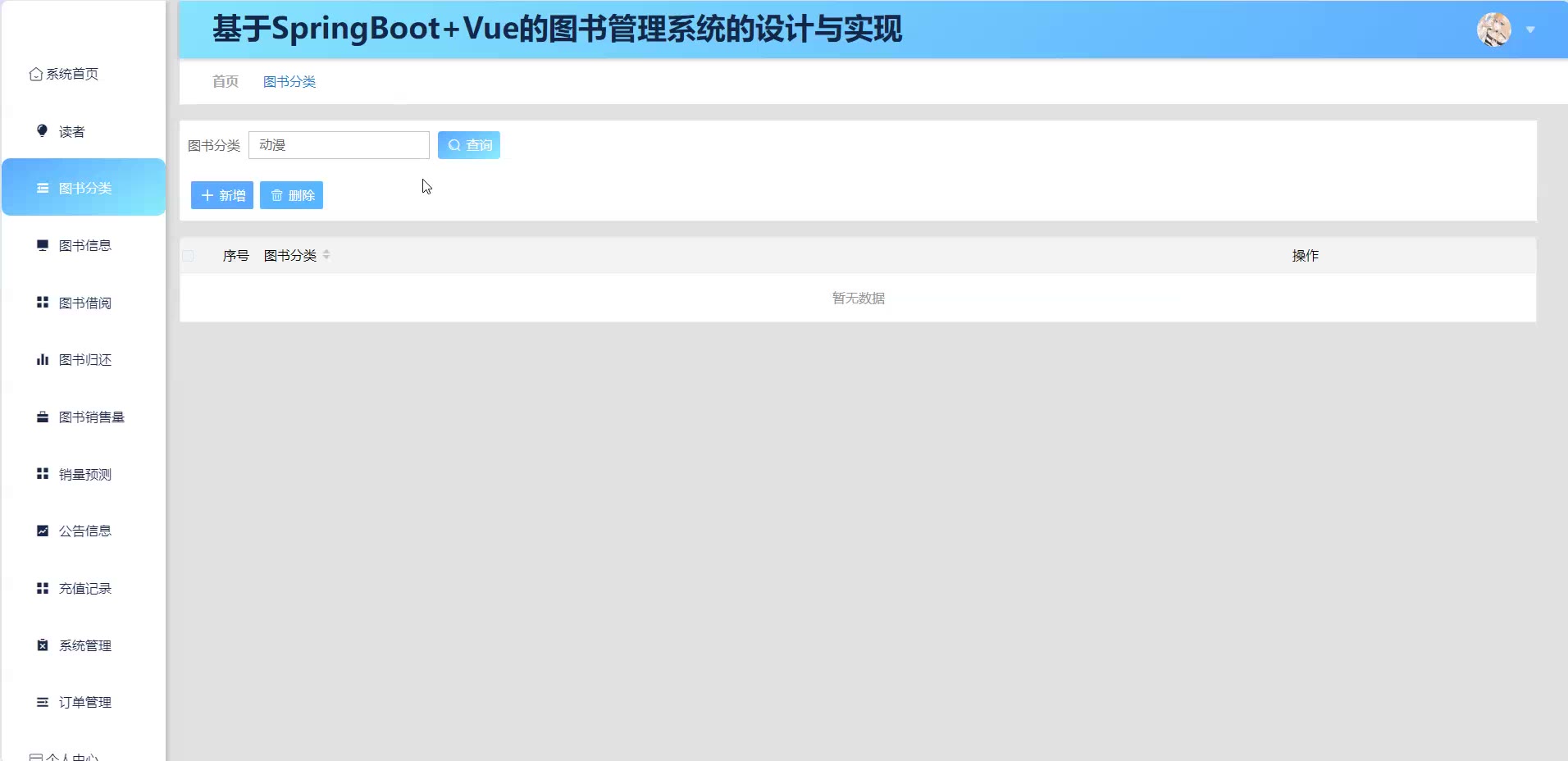Select the 图书销售量 menu item

84,417
